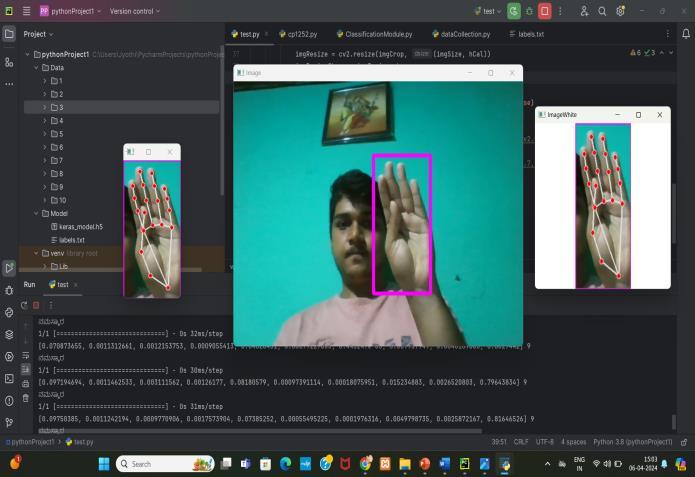695x477 pixels.
Task: Collapse the Data folder
Action: 36,68
